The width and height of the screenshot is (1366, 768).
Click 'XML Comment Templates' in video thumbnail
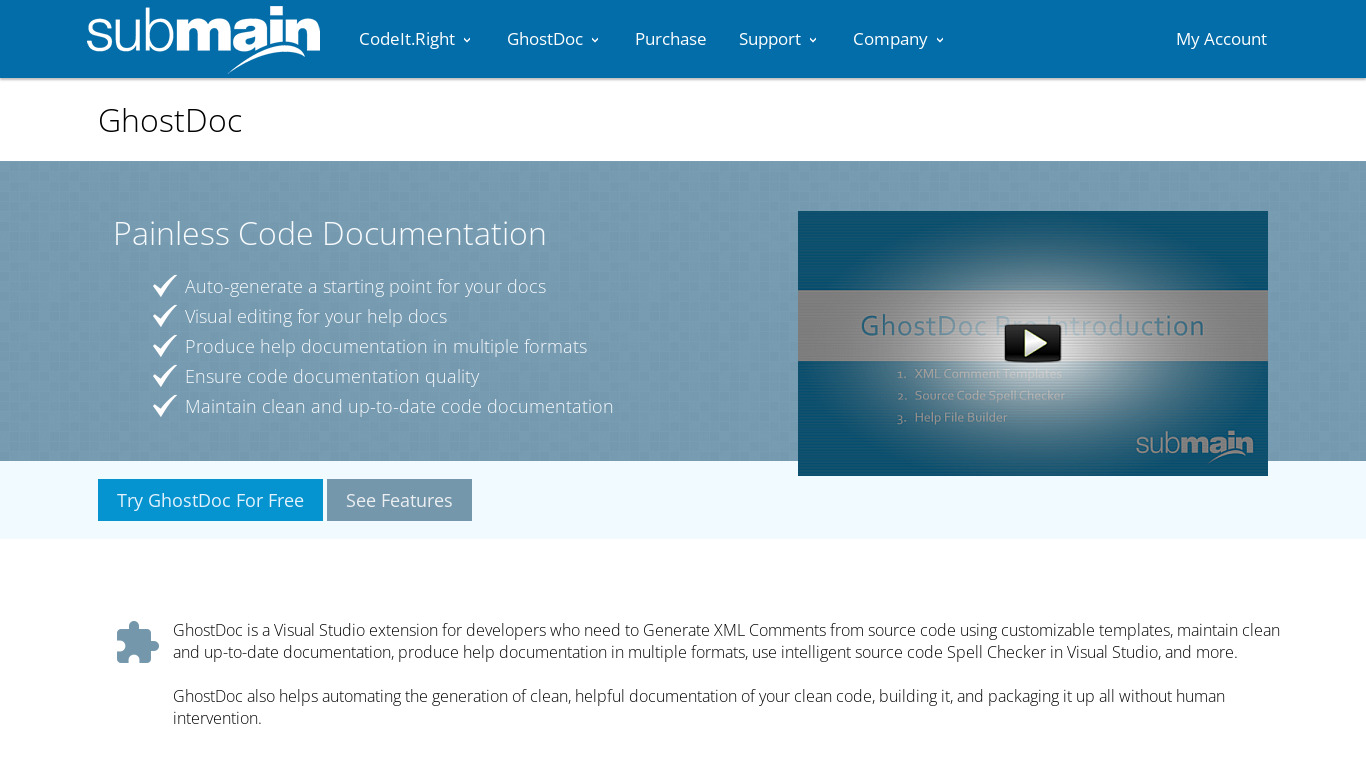click(988, 374)
